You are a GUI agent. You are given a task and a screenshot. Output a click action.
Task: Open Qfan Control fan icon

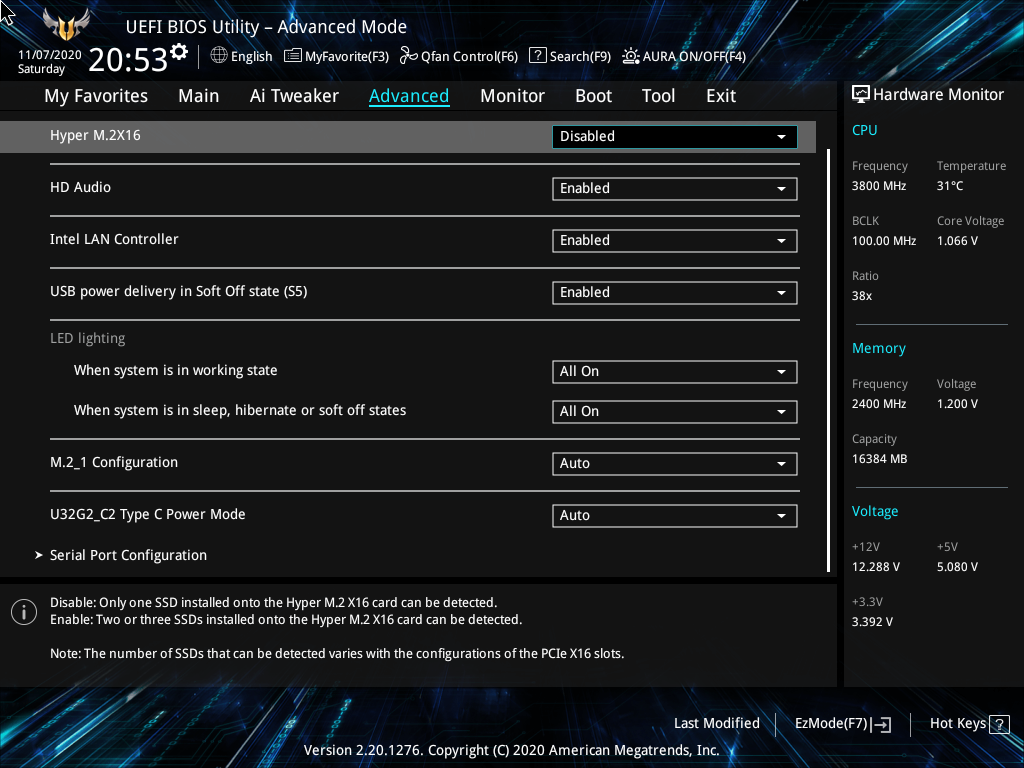pos(409,56)
